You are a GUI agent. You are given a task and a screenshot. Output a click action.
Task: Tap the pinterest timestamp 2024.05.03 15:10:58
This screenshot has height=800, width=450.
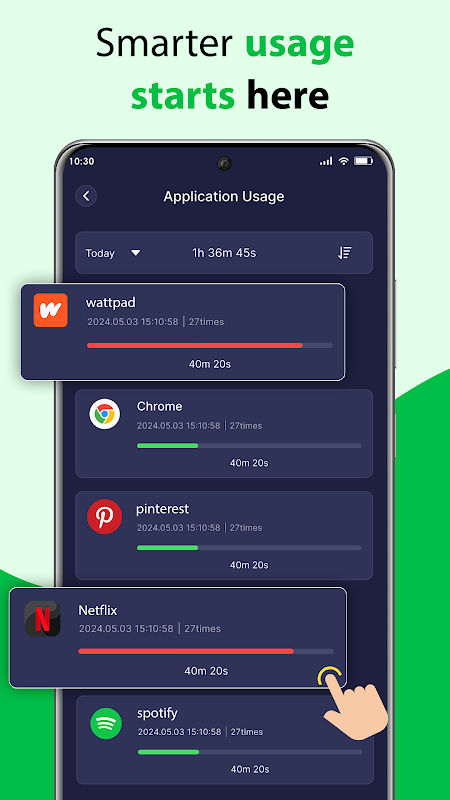pyautogui.click(x=179, y=528)
